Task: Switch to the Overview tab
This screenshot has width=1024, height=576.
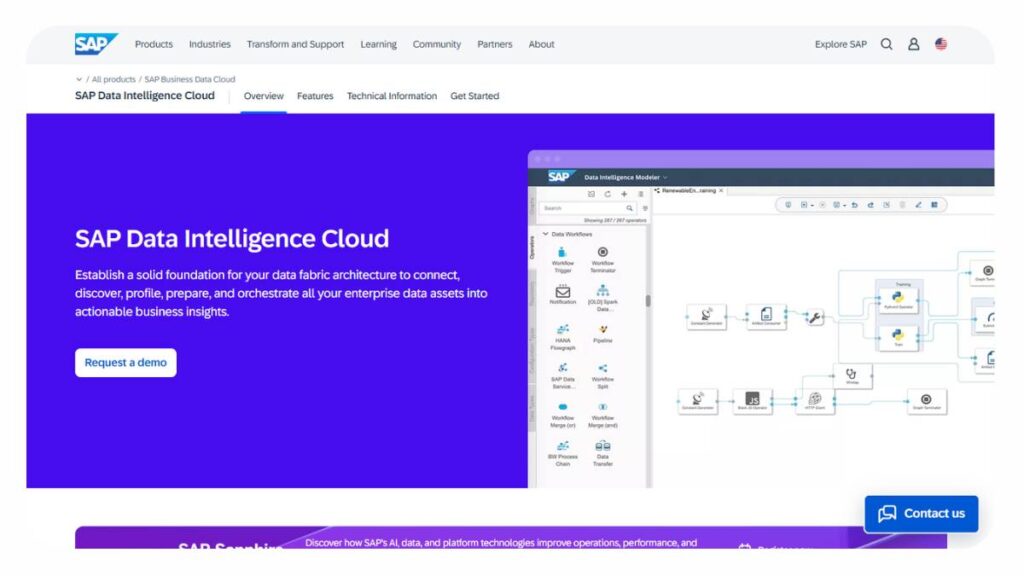Action: [x=263, y=96]
